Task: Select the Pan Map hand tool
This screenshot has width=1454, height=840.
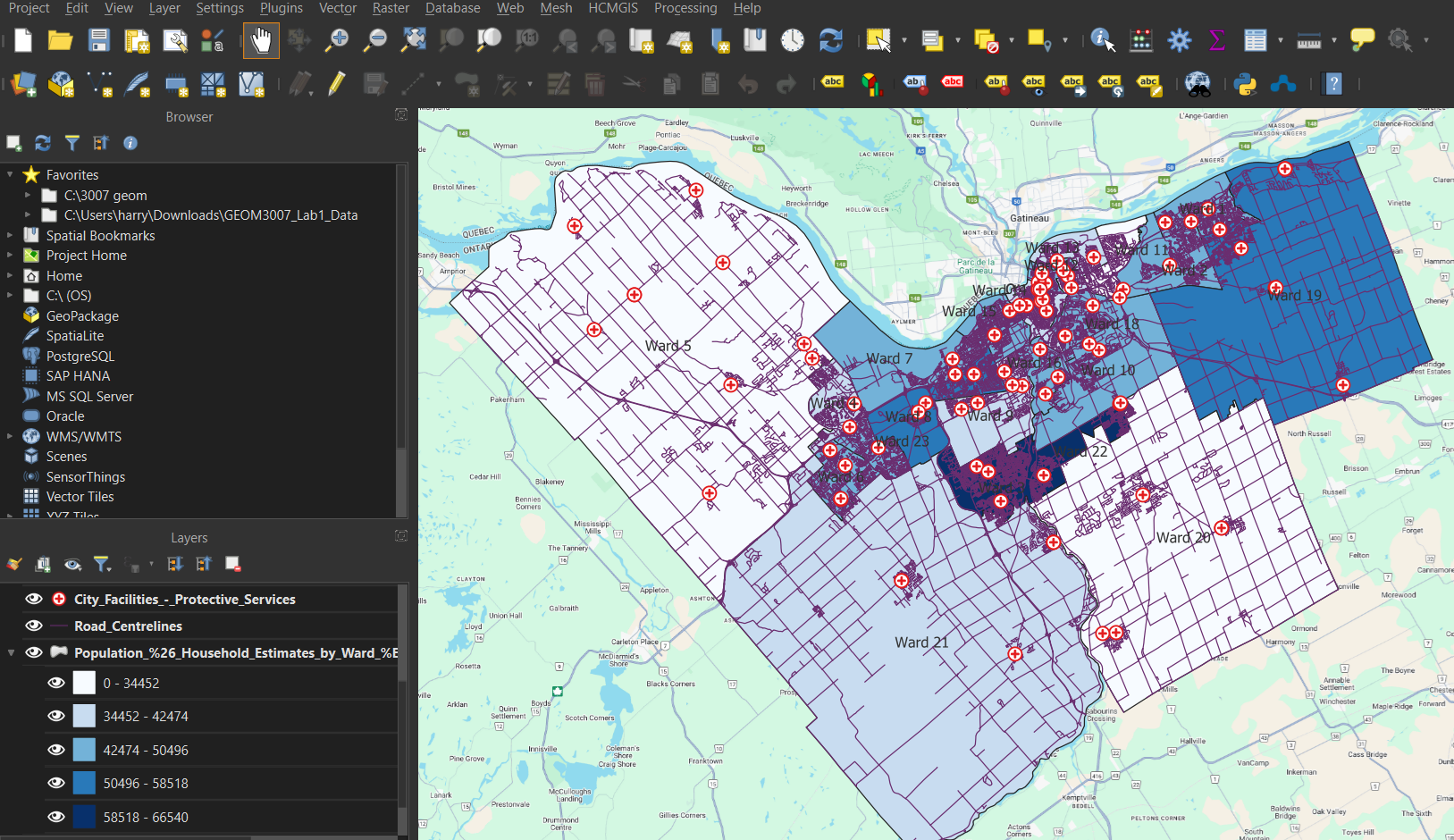Action: 261,40
